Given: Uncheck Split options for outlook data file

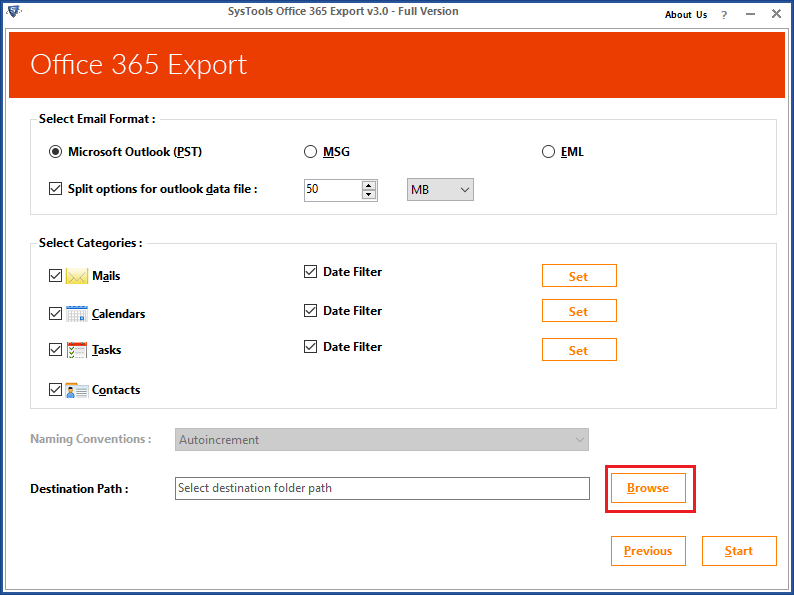Looking at the screenshot, I should click(x=55, y=189).
